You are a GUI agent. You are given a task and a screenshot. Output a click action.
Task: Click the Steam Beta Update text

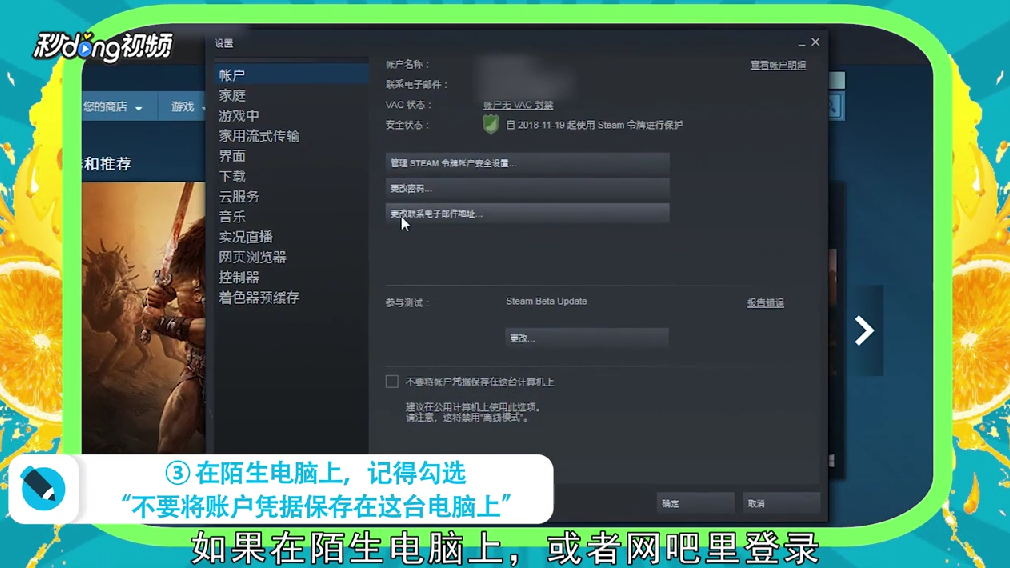coord(546,301)
